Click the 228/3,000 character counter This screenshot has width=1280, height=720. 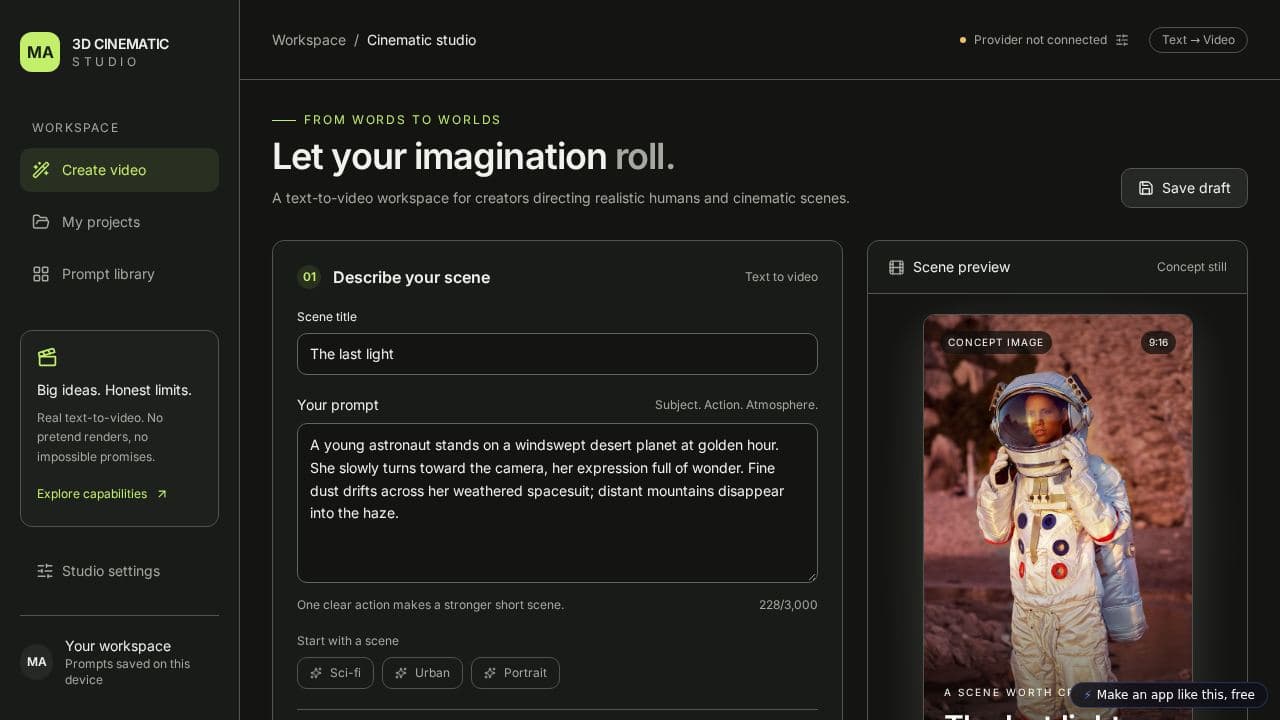(x=788, y=605)
